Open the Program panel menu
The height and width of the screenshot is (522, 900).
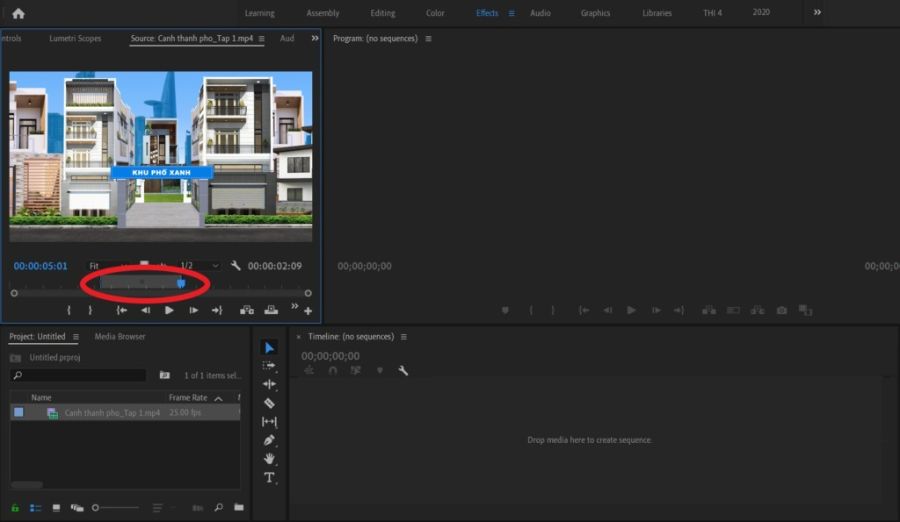(428, 38)
